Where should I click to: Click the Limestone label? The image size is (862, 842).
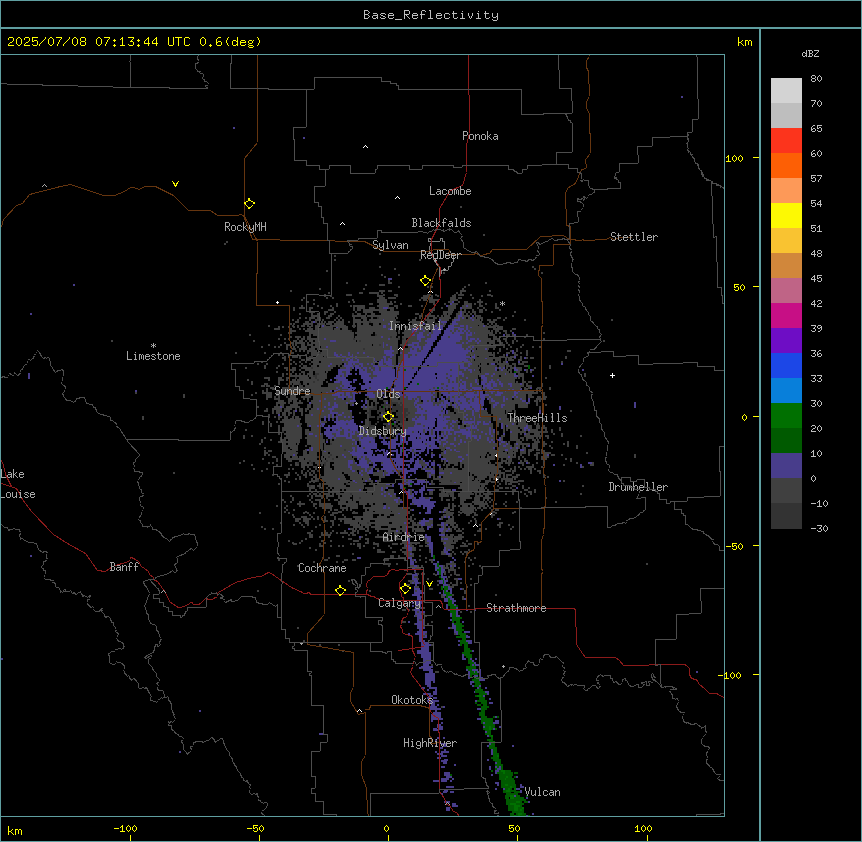(x=153, y=356)
